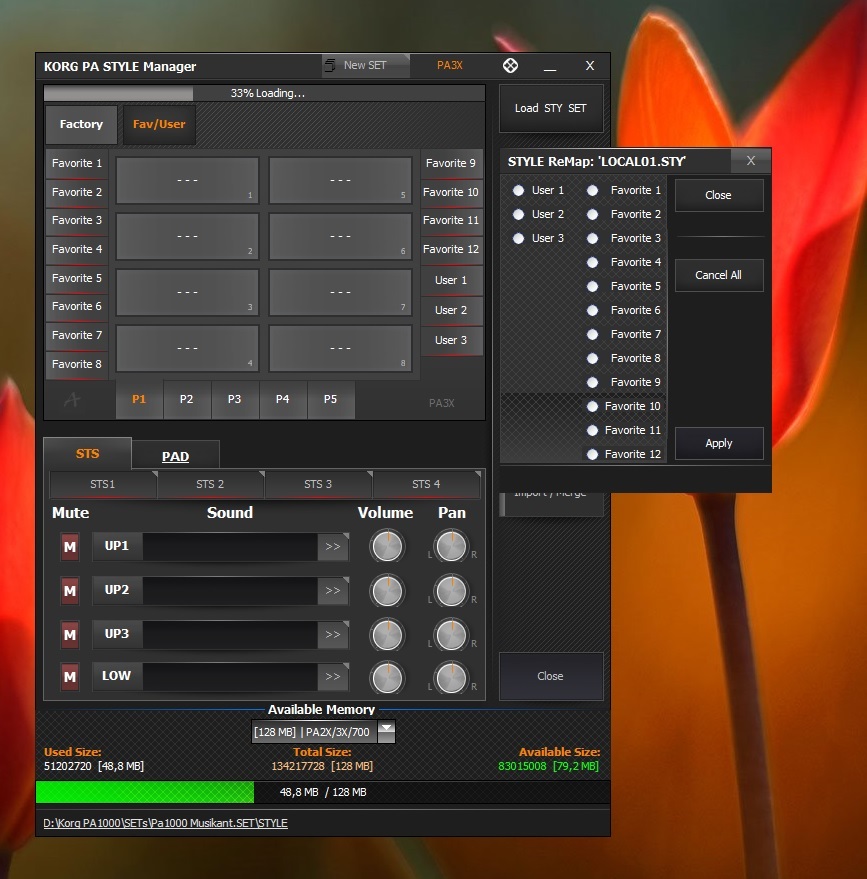Select Favorite 12 radio in ReMap dialog
Image resolution: width=867 pixels, height=879 pixels.
pyautogui.click(x=592, y=455)
